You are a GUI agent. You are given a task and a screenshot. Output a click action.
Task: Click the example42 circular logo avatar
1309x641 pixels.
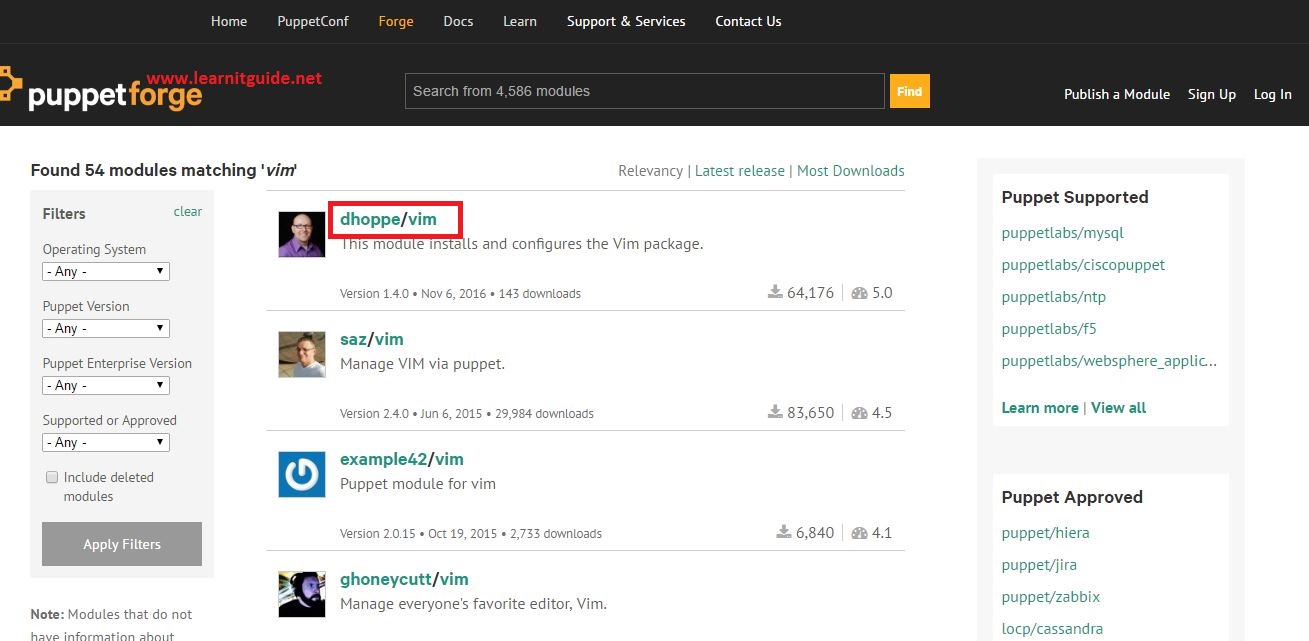coord(301,474)
